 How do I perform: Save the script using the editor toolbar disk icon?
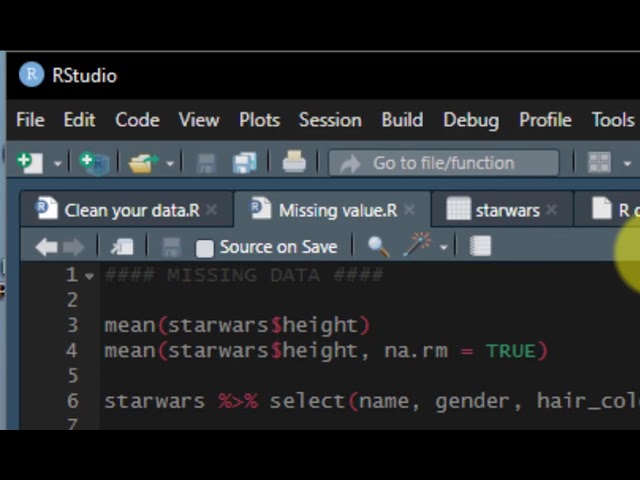pos(171,247)
